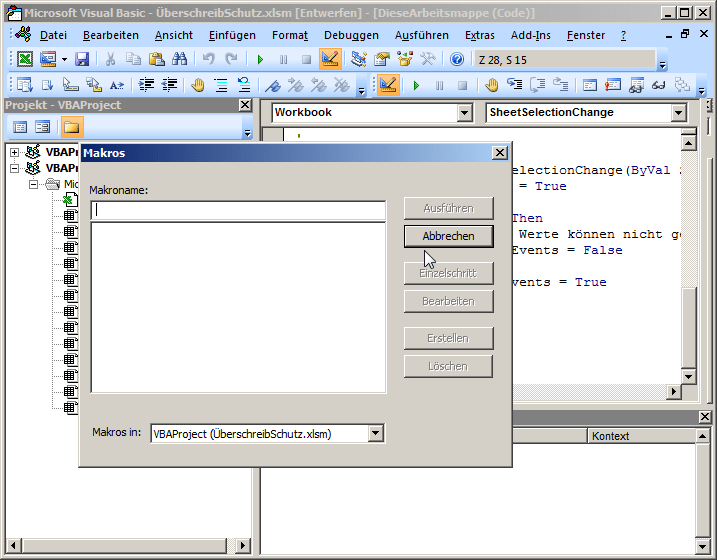The image size is (717, 560).
Task: Click the List Constants icon
Action: (48, 85)
